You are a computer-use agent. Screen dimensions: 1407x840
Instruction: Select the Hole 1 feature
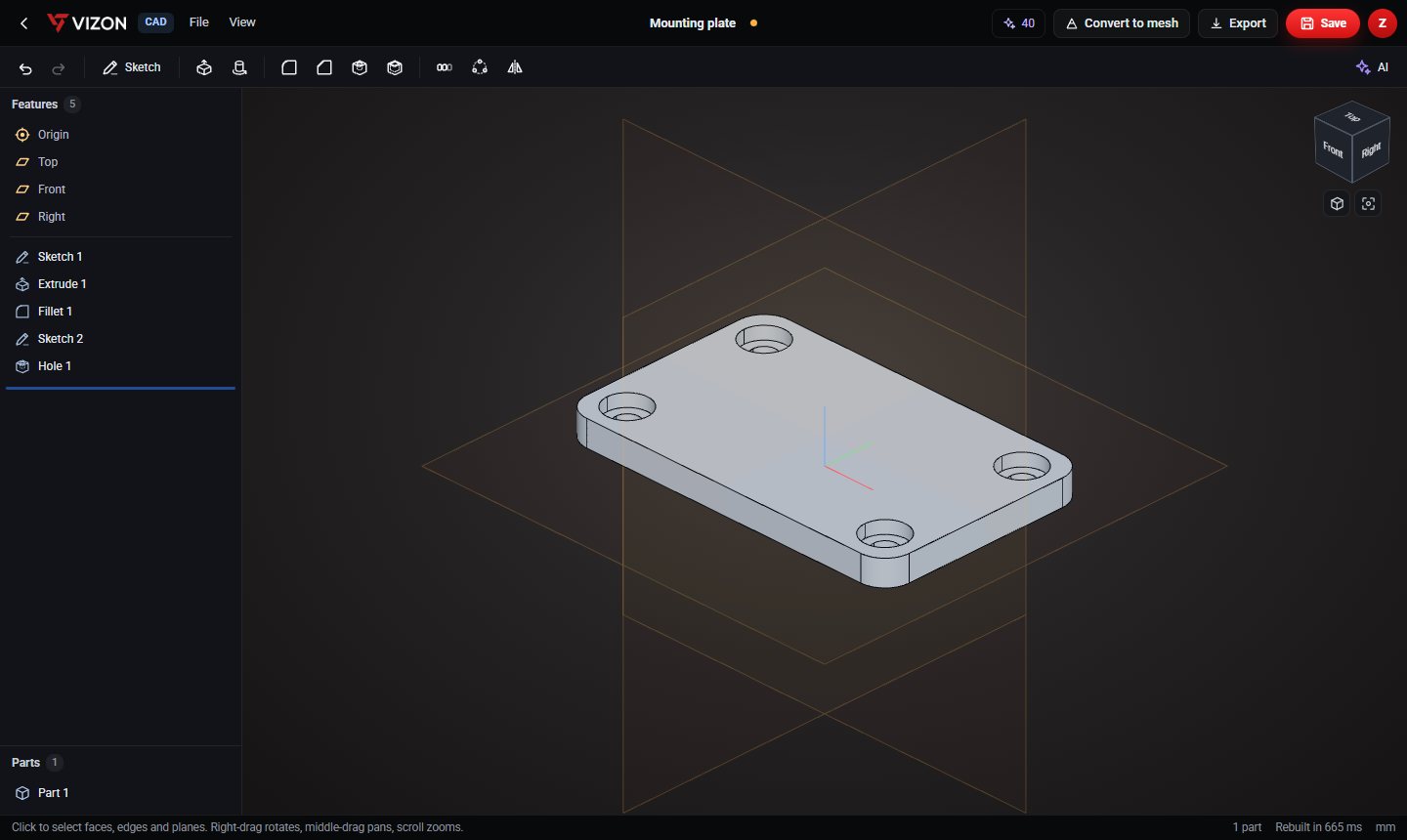pyautogui.click(x=121, y=366)
